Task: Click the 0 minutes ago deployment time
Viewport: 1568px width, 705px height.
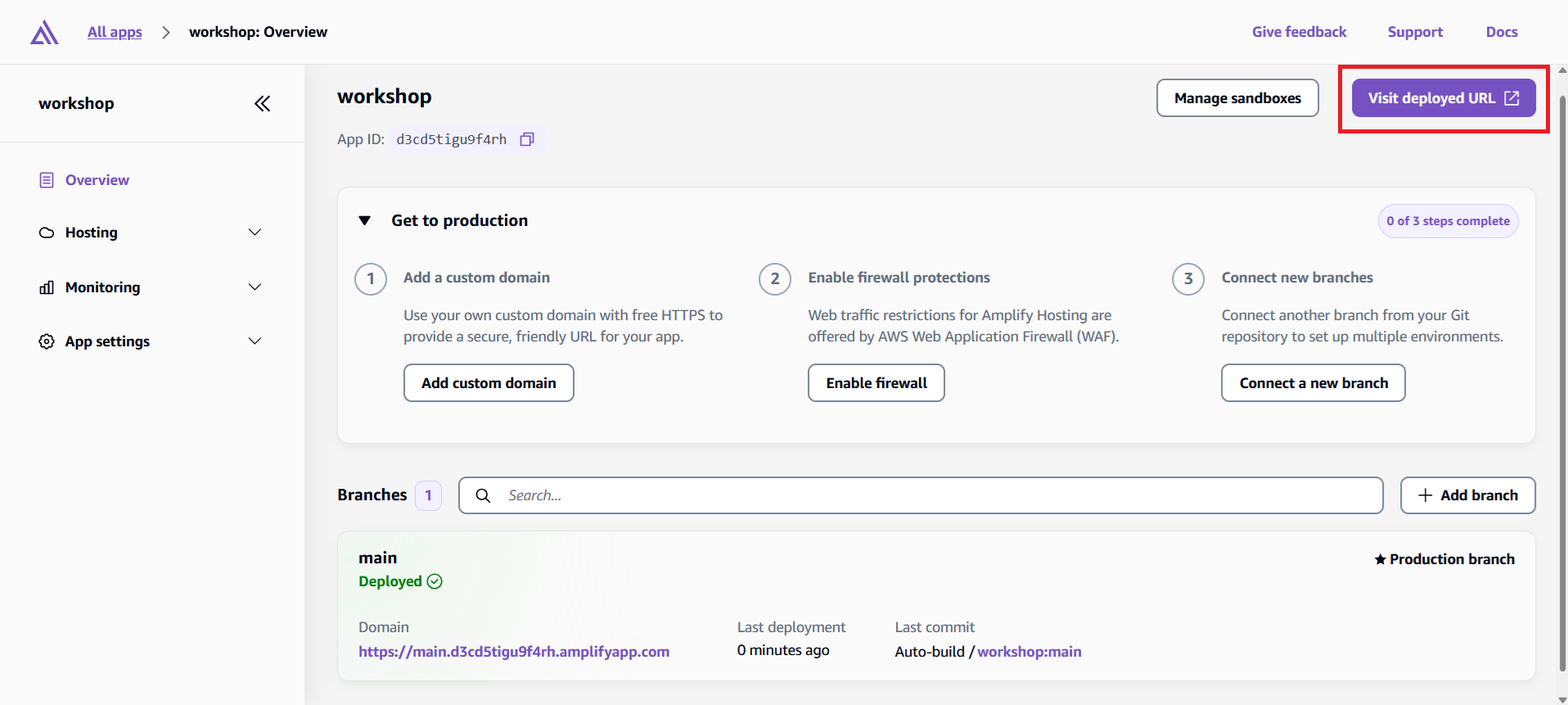Action: [x=783, y=650]
